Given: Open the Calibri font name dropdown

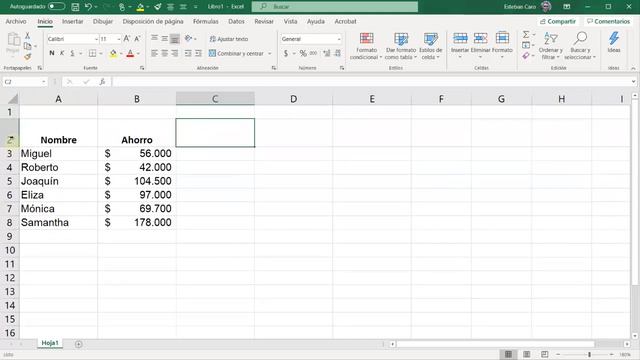Looking at the screenshot, I should (96, 39).
